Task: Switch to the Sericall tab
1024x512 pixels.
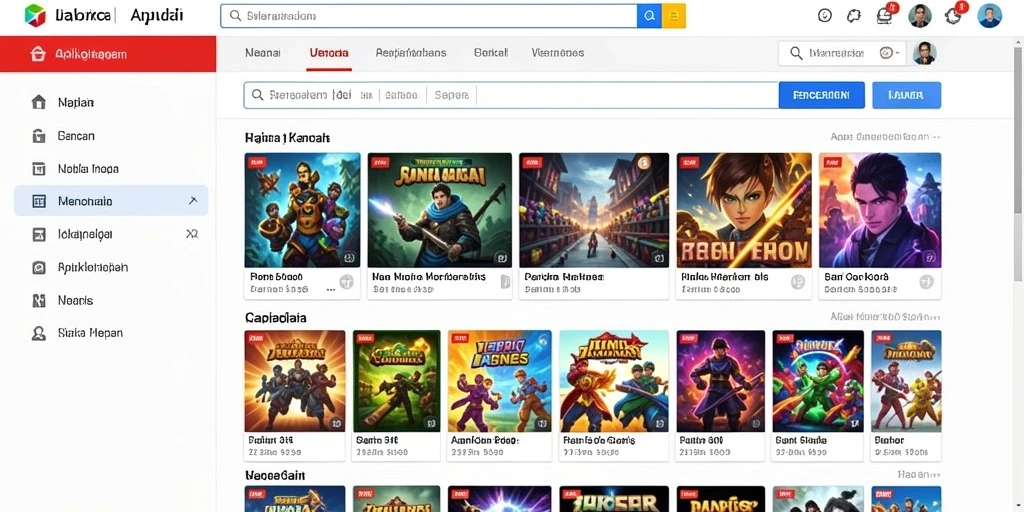Action: (x=490, y=53)
